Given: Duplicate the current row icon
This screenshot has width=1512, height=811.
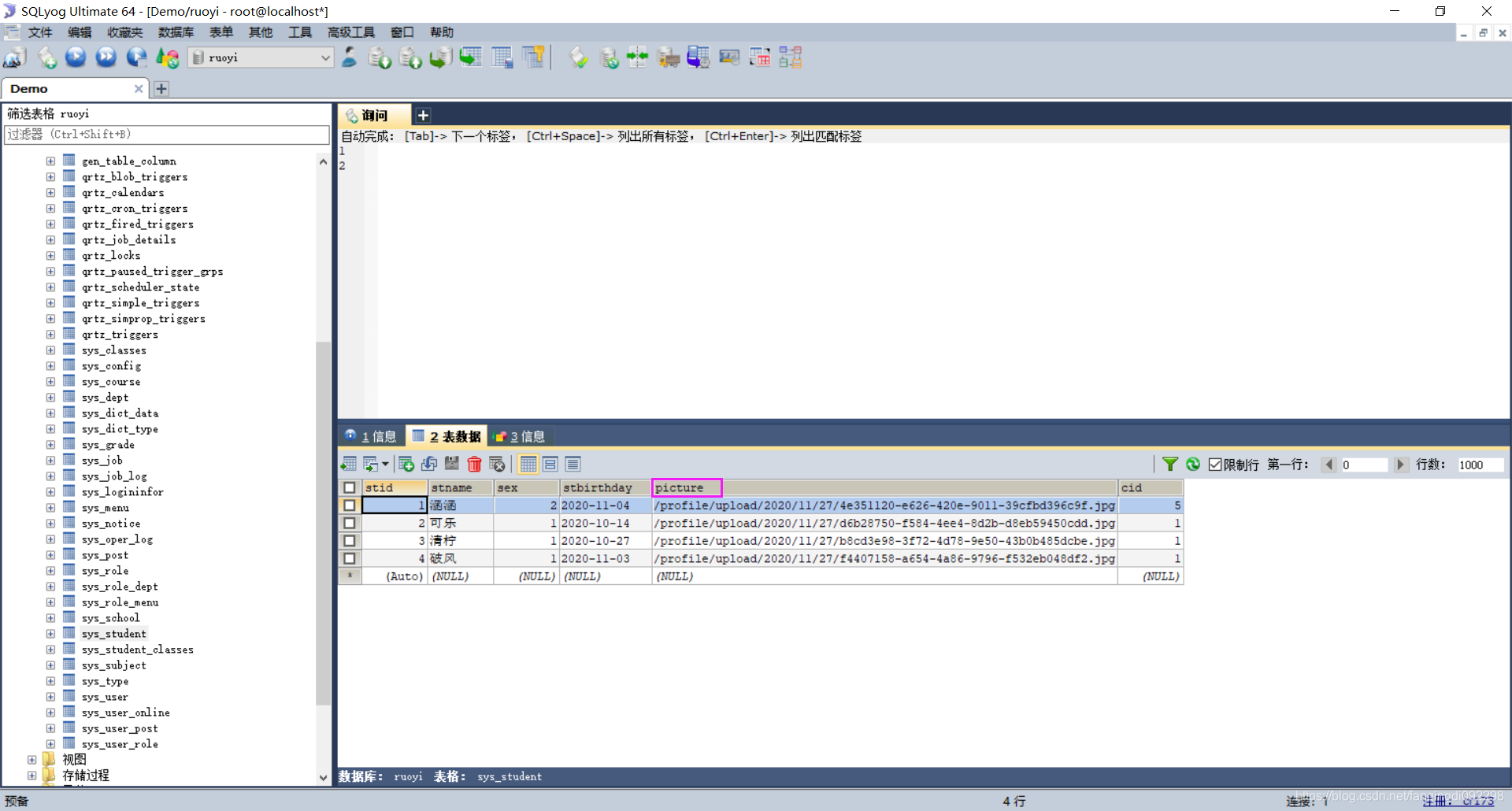Looking at the screenshot, I should (429, 465).
